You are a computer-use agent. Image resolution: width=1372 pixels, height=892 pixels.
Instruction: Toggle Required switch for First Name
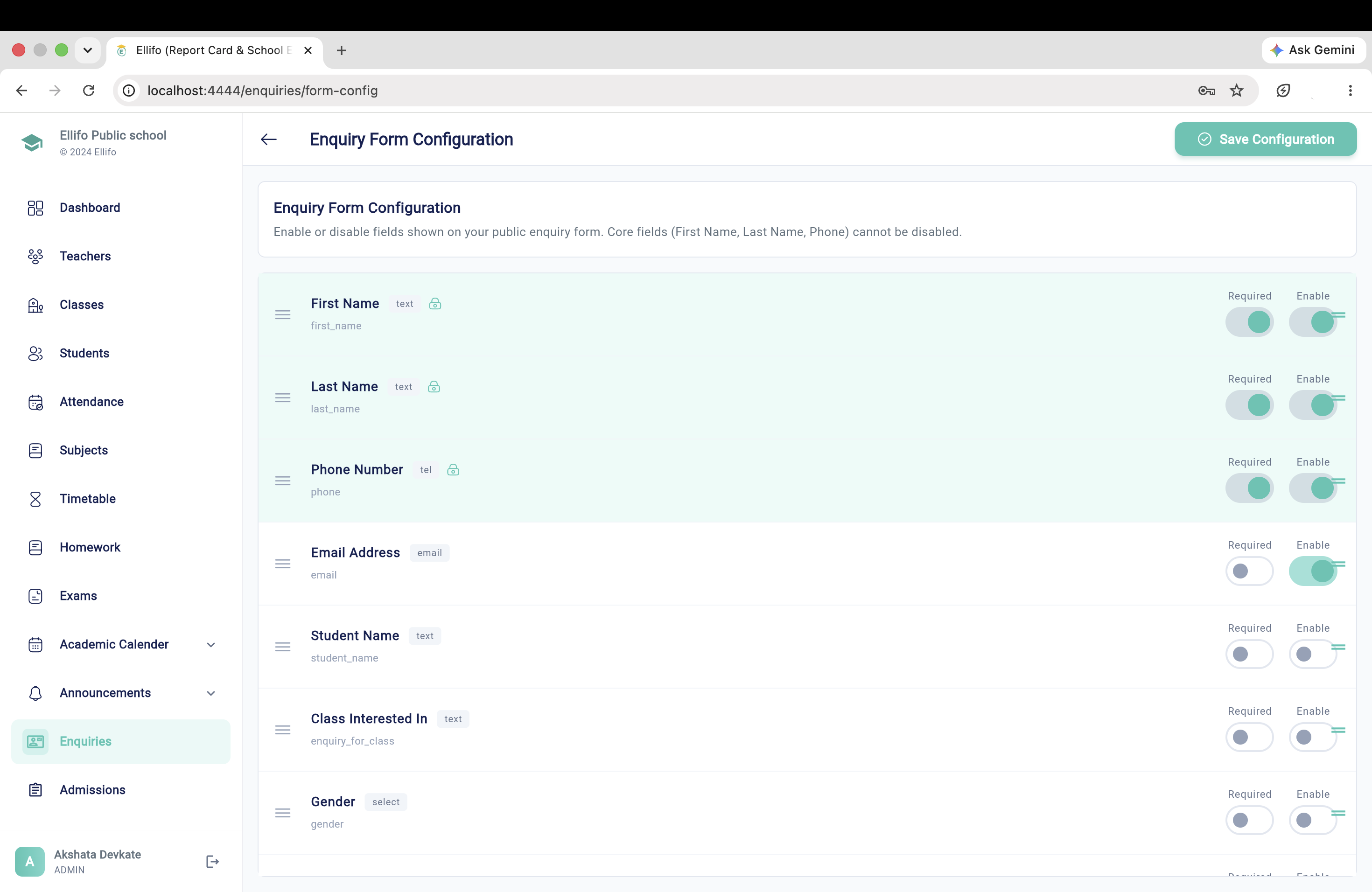[1249, 322]
